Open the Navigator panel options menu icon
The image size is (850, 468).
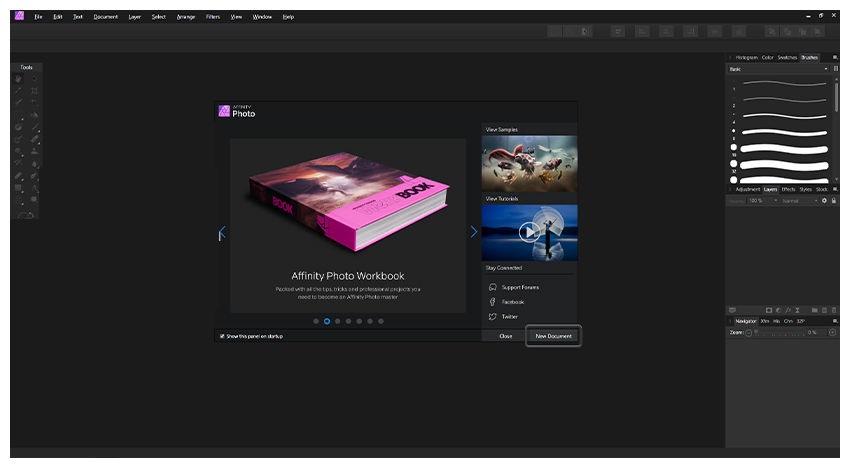(835, 321)
